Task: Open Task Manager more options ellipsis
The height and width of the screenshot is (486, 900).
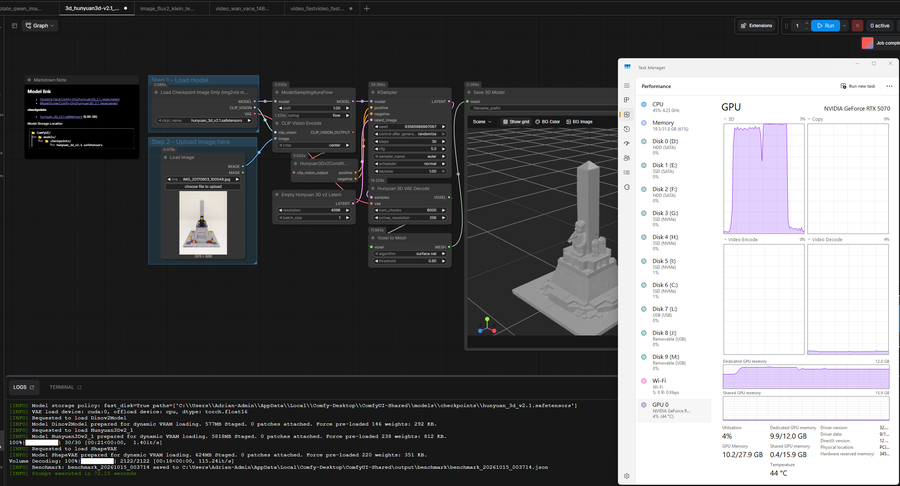Action: [889, 86]
